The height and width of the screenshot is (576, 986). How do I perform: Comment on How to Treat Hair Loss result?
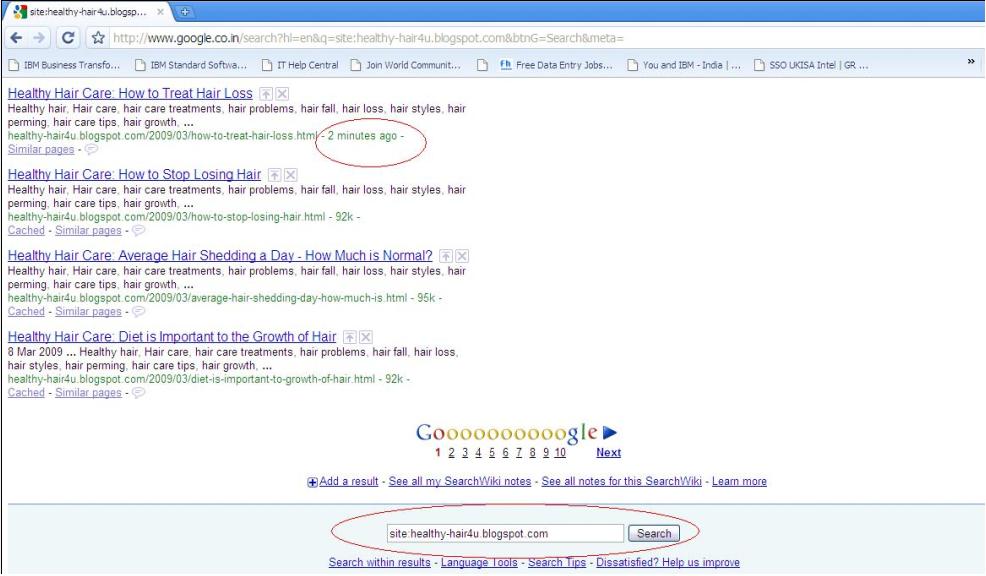click(91, 150)
